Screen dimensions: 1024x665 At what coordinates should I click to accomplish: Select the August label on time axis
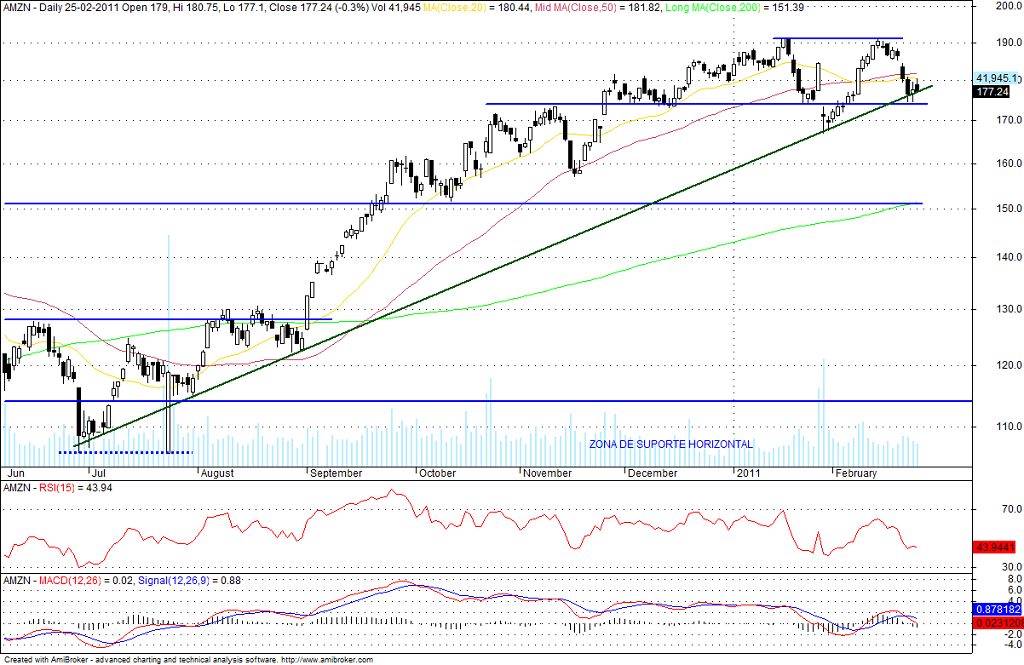pos(217,474)
